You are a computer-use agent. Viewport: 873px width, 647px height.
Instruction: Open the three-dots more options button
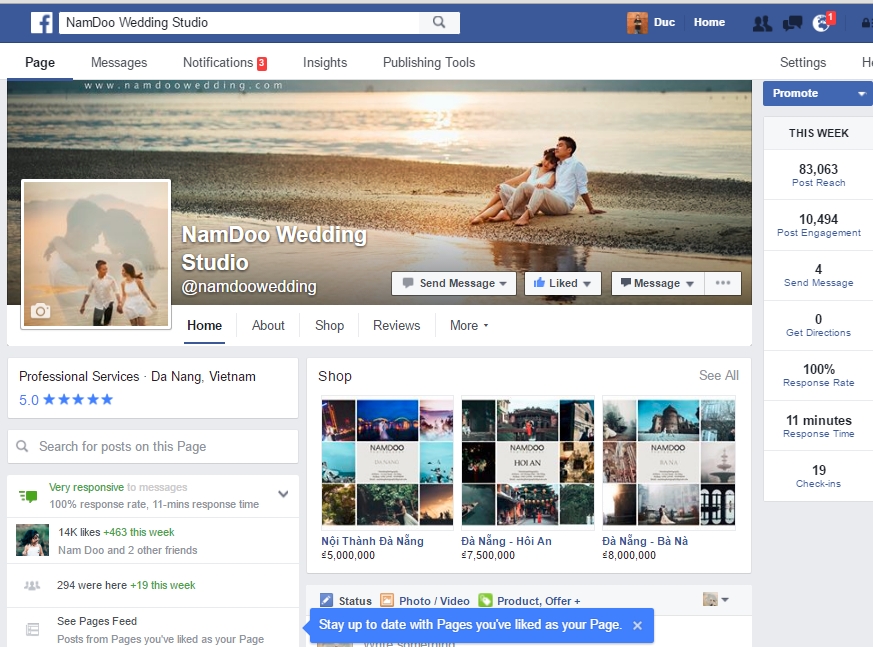(723, 283)
